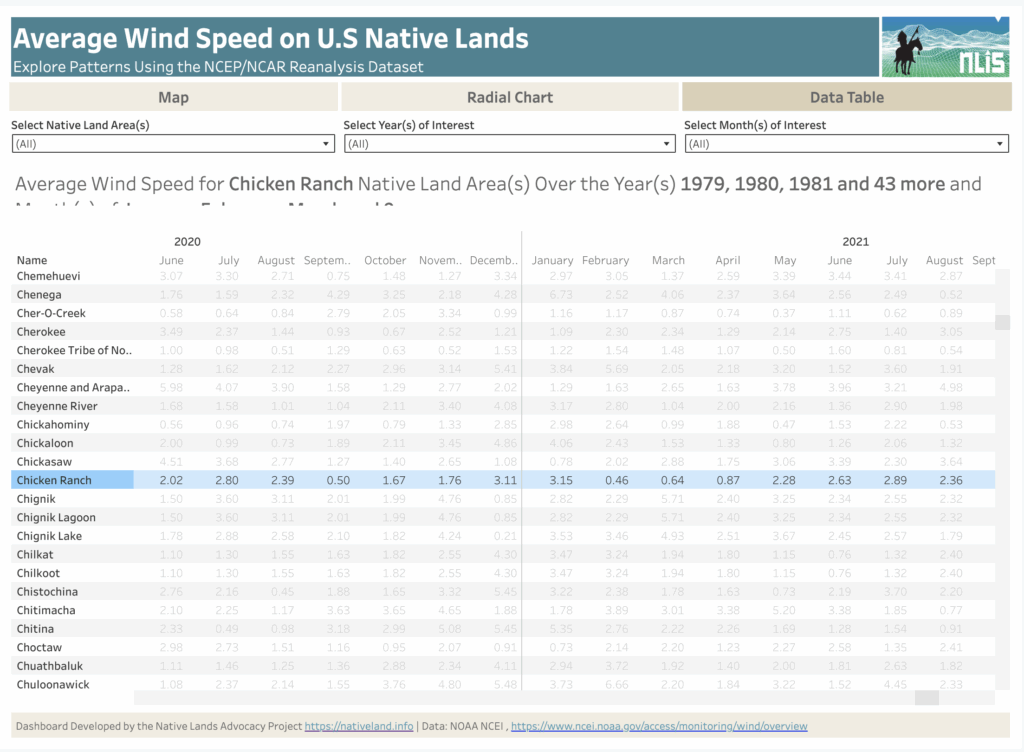Click the NLIS horse rider logo
1024x752 pixels.
[944, 47]
